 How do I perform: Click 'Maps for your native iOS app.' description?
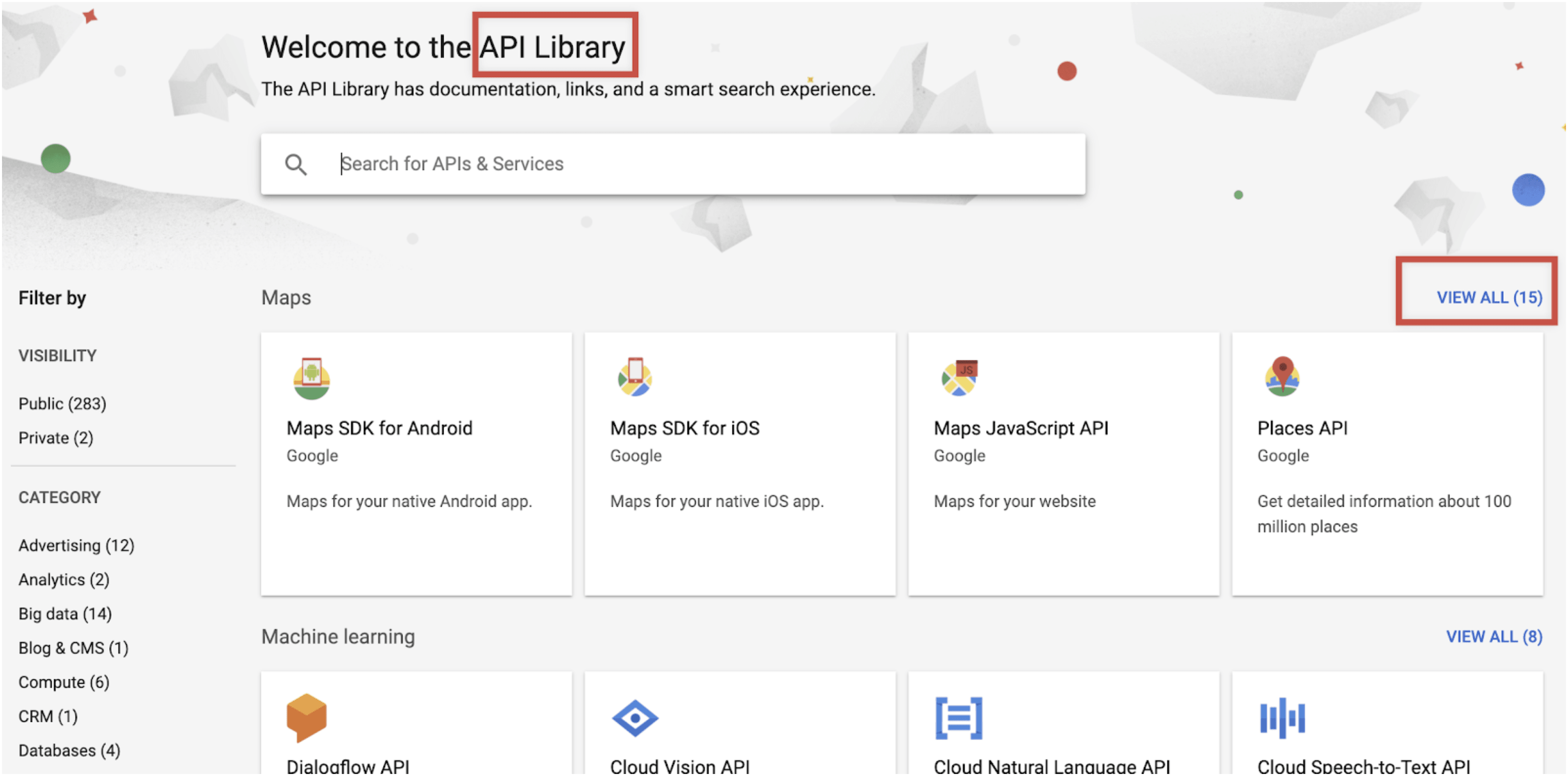coord(716,501)
